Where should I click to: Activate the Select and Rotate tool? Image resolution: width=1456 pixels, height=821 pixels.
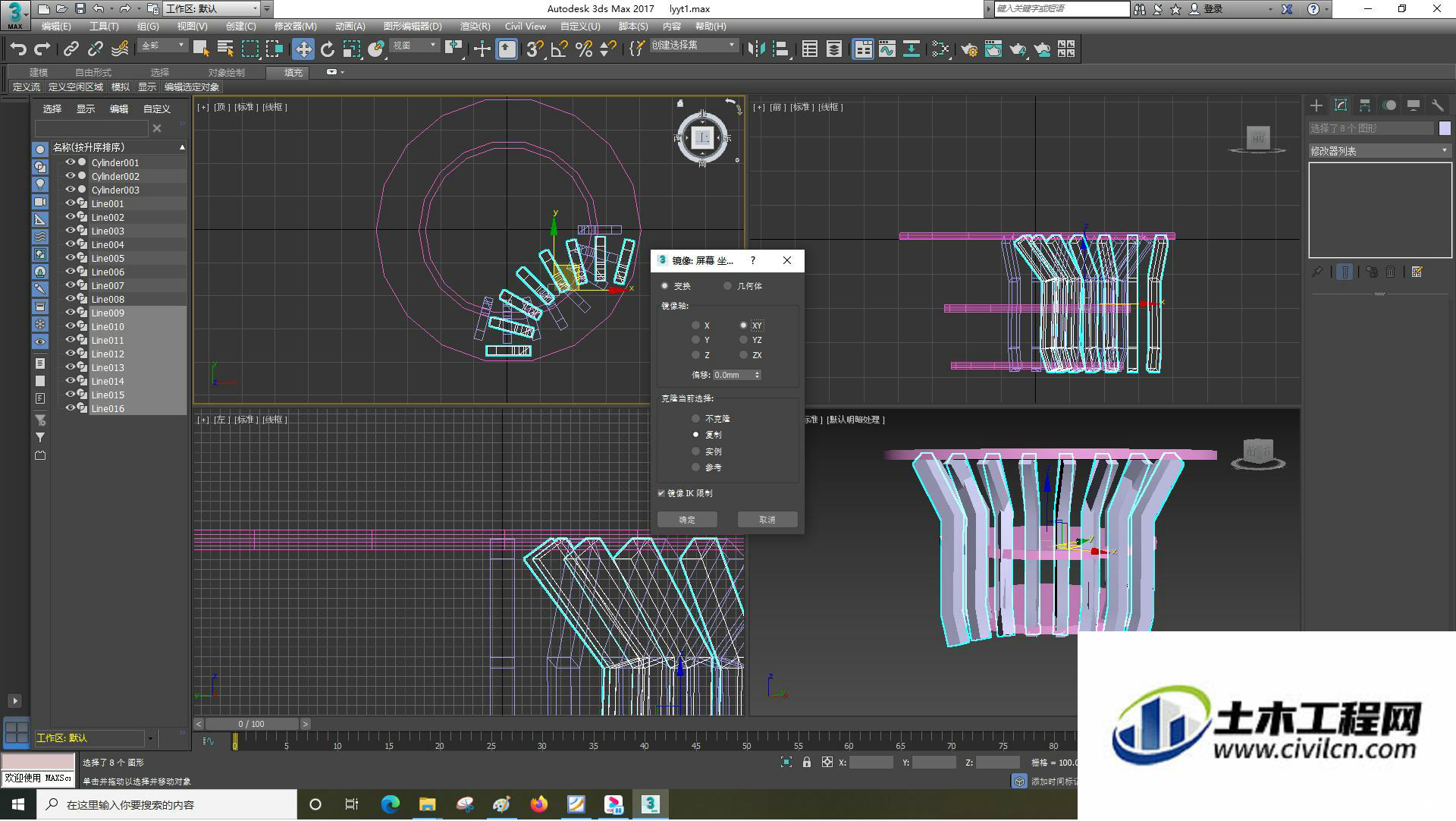pyautogui.click(x=328, y=49)
